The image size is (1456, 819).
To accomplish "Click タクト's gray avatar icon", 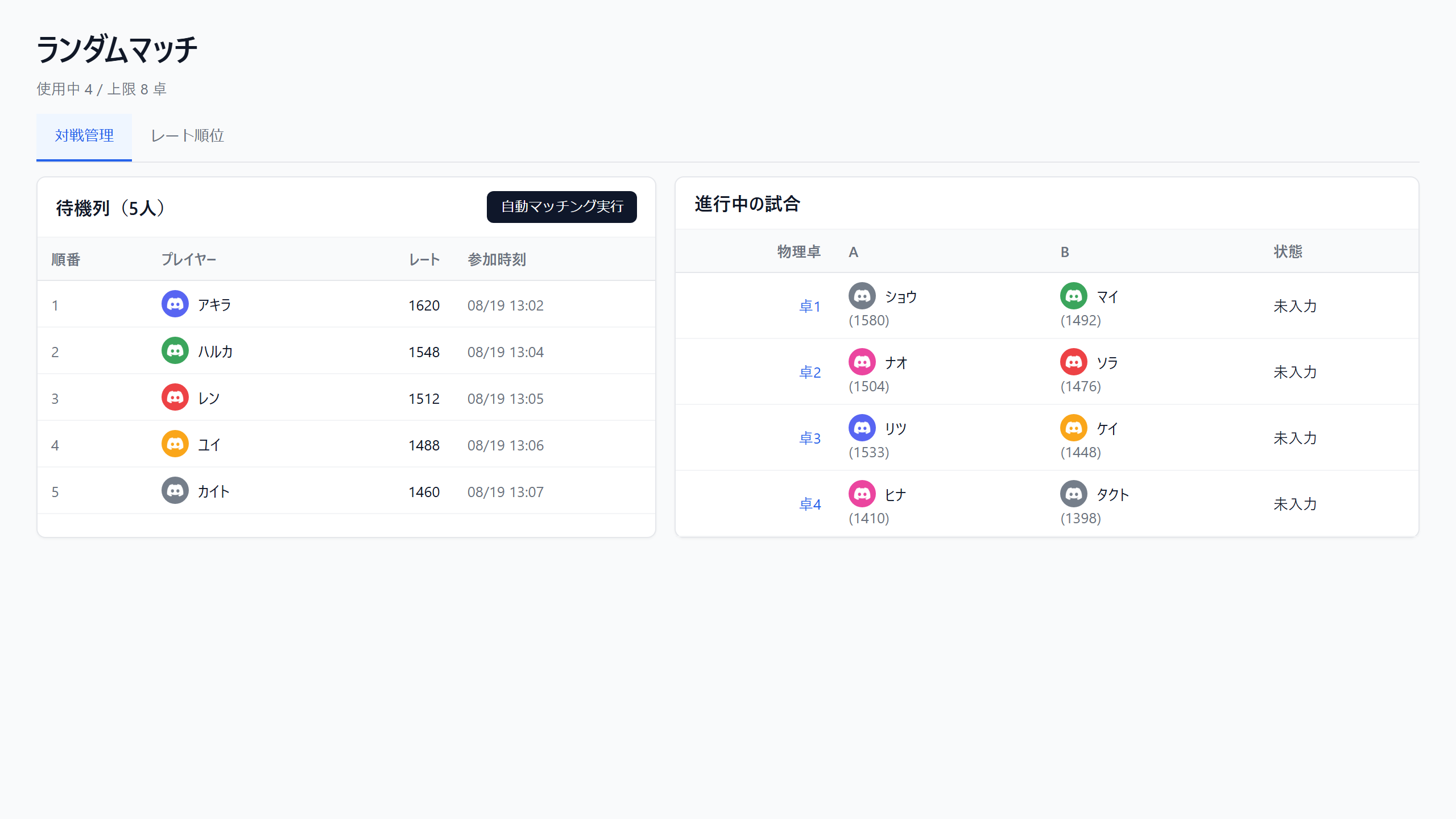I will click(1074, 494).
